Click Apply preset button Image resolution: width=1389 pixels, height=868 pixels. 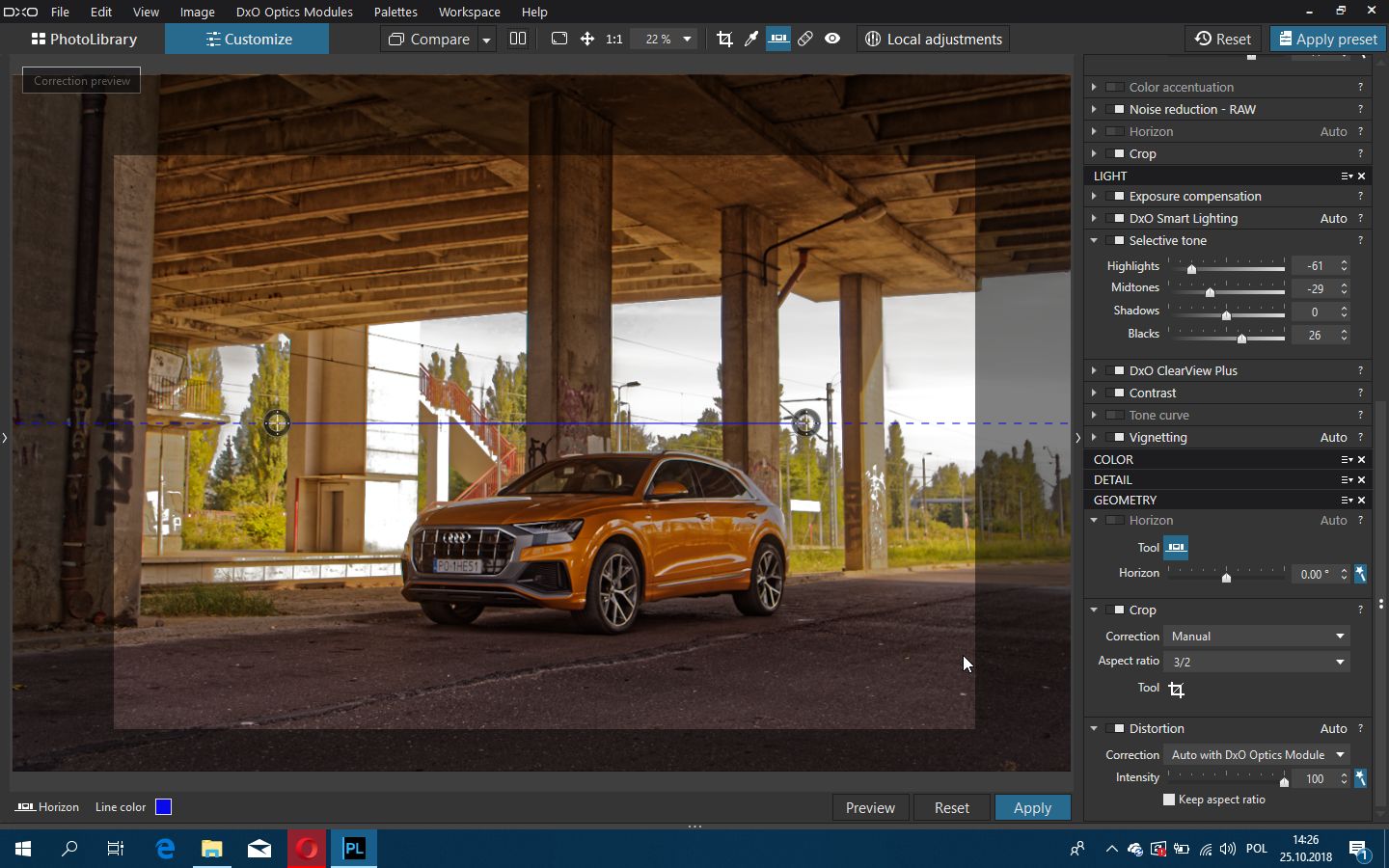(1327, 40)
